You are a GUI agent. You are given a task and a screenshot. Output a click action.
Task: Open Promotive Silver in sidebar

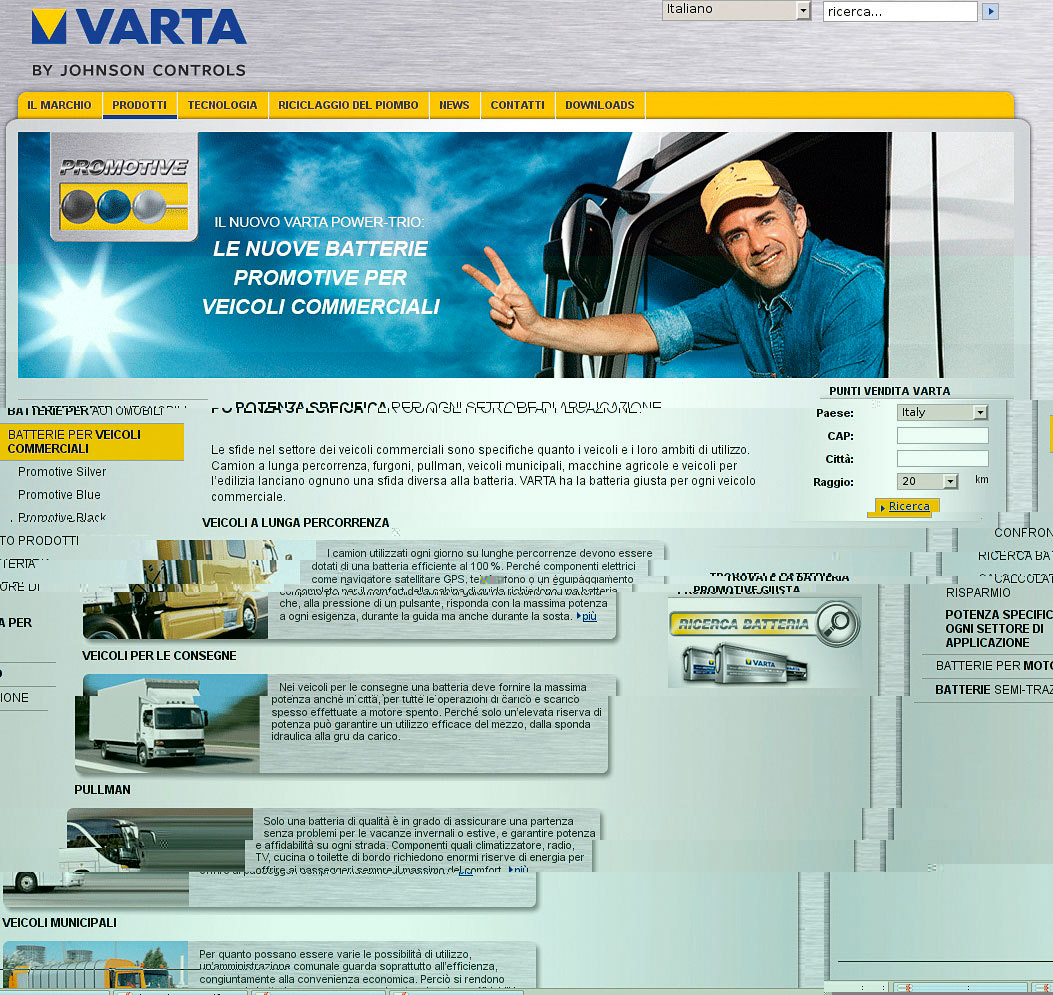62,471
